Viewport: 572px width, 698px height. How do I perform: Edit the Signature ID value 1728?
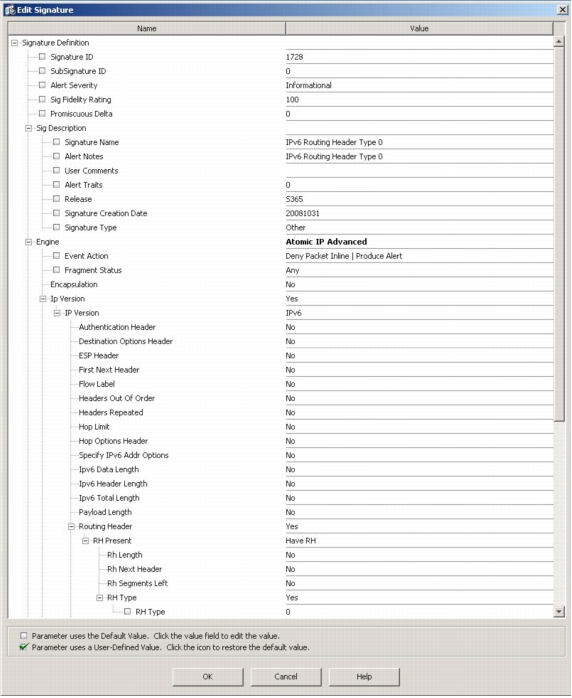coord(419,57)
